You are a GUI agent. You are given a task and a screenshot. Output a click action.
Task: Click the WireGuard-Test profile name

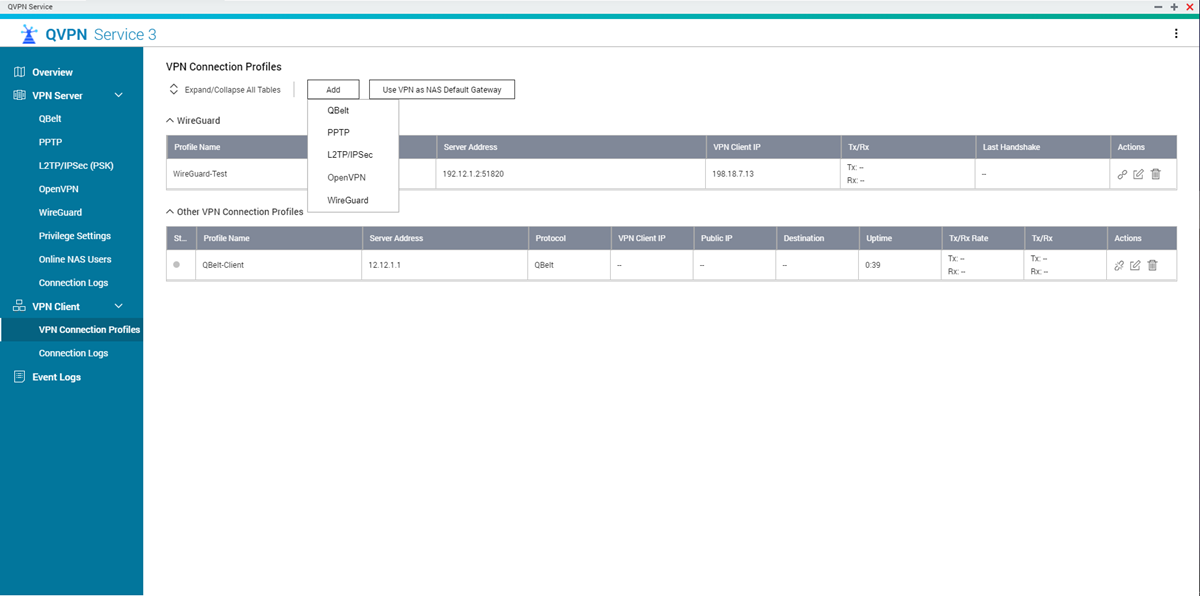pos(200,173)
